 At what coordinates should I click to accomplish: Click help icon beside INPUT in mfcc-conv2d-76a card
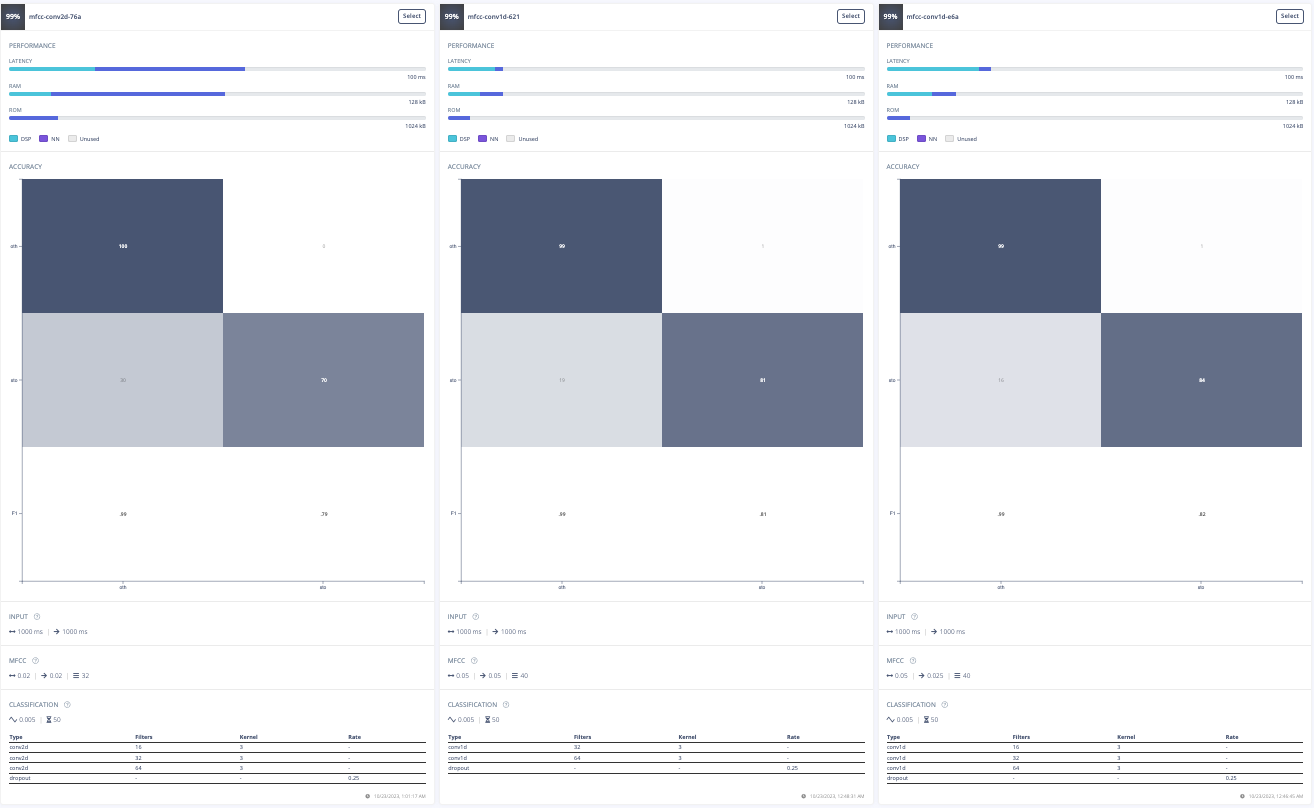click(36, 617)
